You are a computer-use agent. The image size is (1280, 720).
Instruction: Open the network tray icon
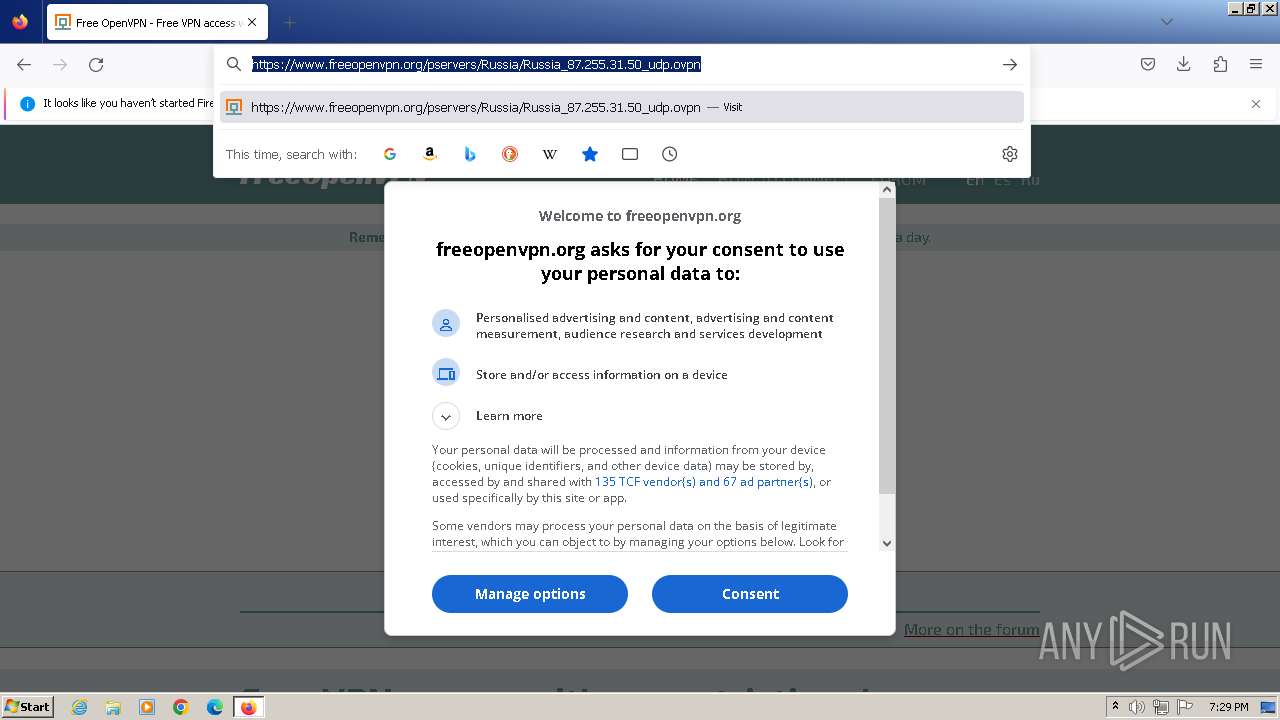click(x=1161, y=707)
